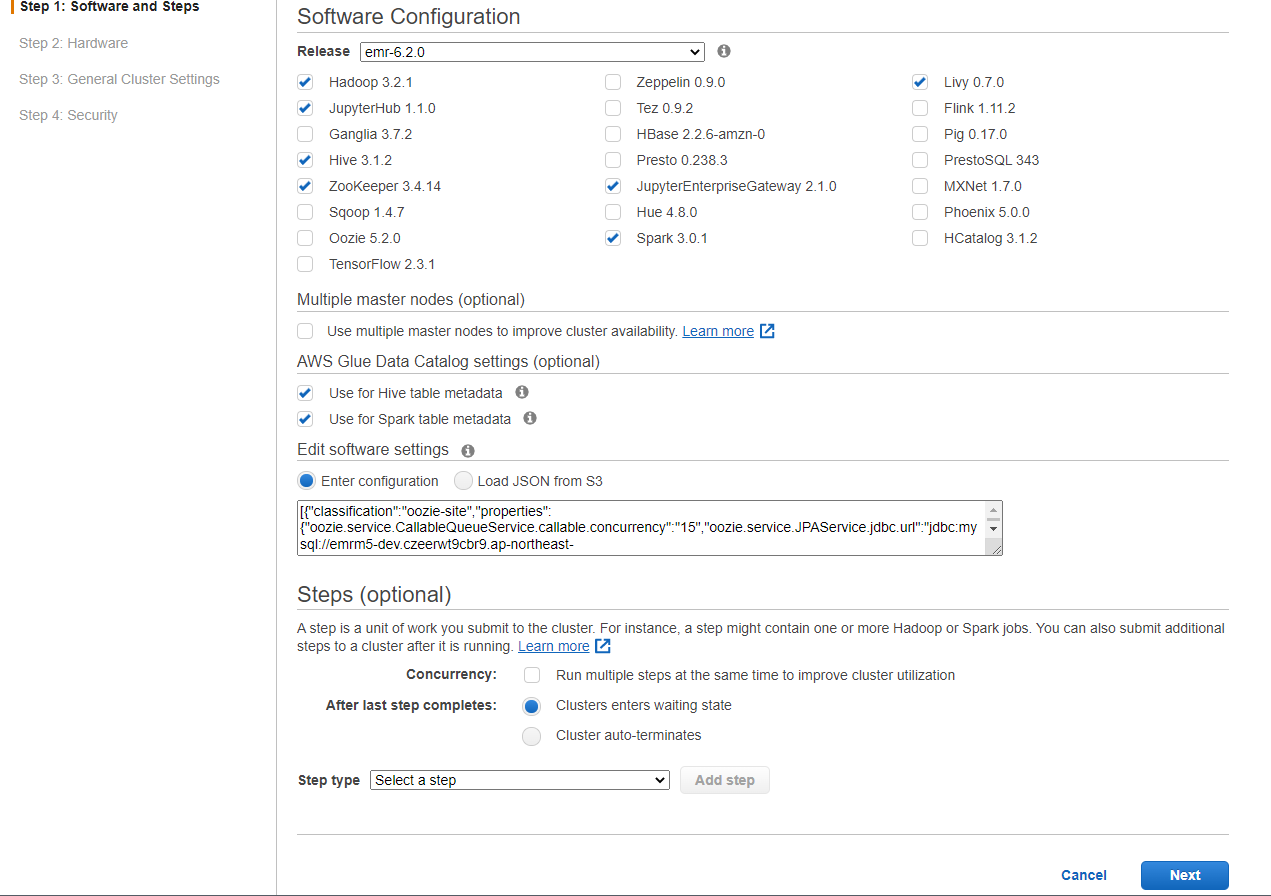Click the Cancel link
The height and width of the screenshot is (896, 1271).
1084,875
